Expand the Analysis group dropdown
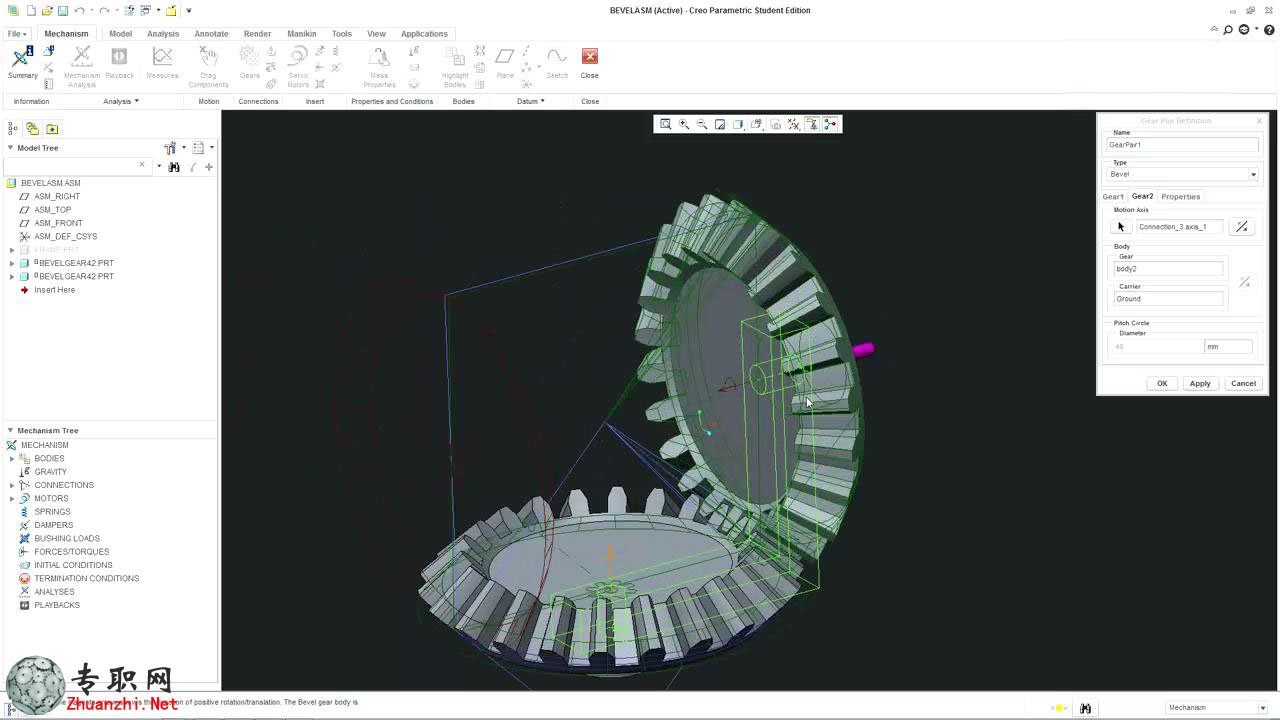 [x=121, y=101]
